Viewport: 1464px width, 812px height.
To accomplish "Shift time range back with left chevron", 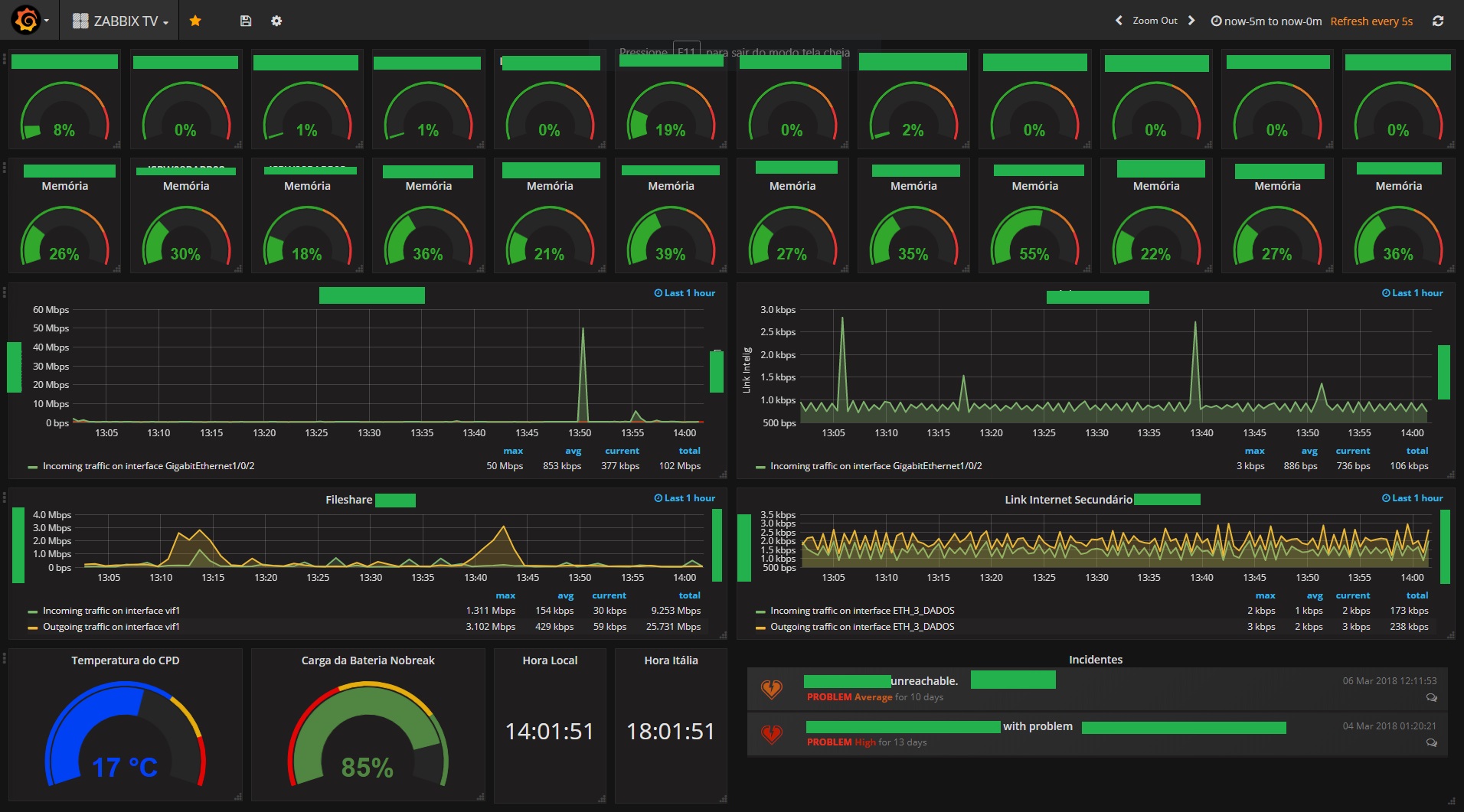I will (1119, 21).
